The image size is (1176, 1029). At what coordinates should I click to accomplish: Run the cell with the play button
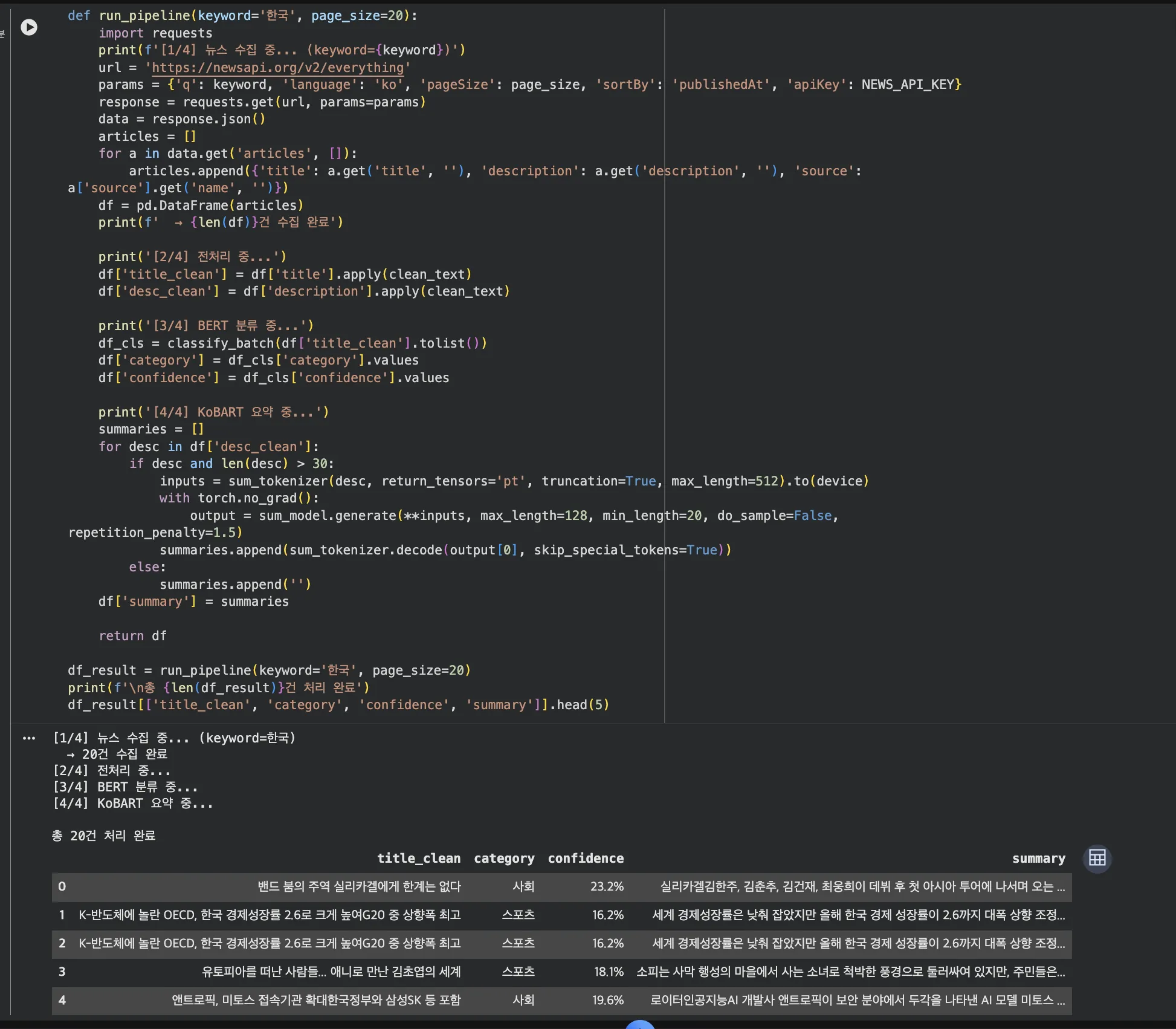coord(29,27)
